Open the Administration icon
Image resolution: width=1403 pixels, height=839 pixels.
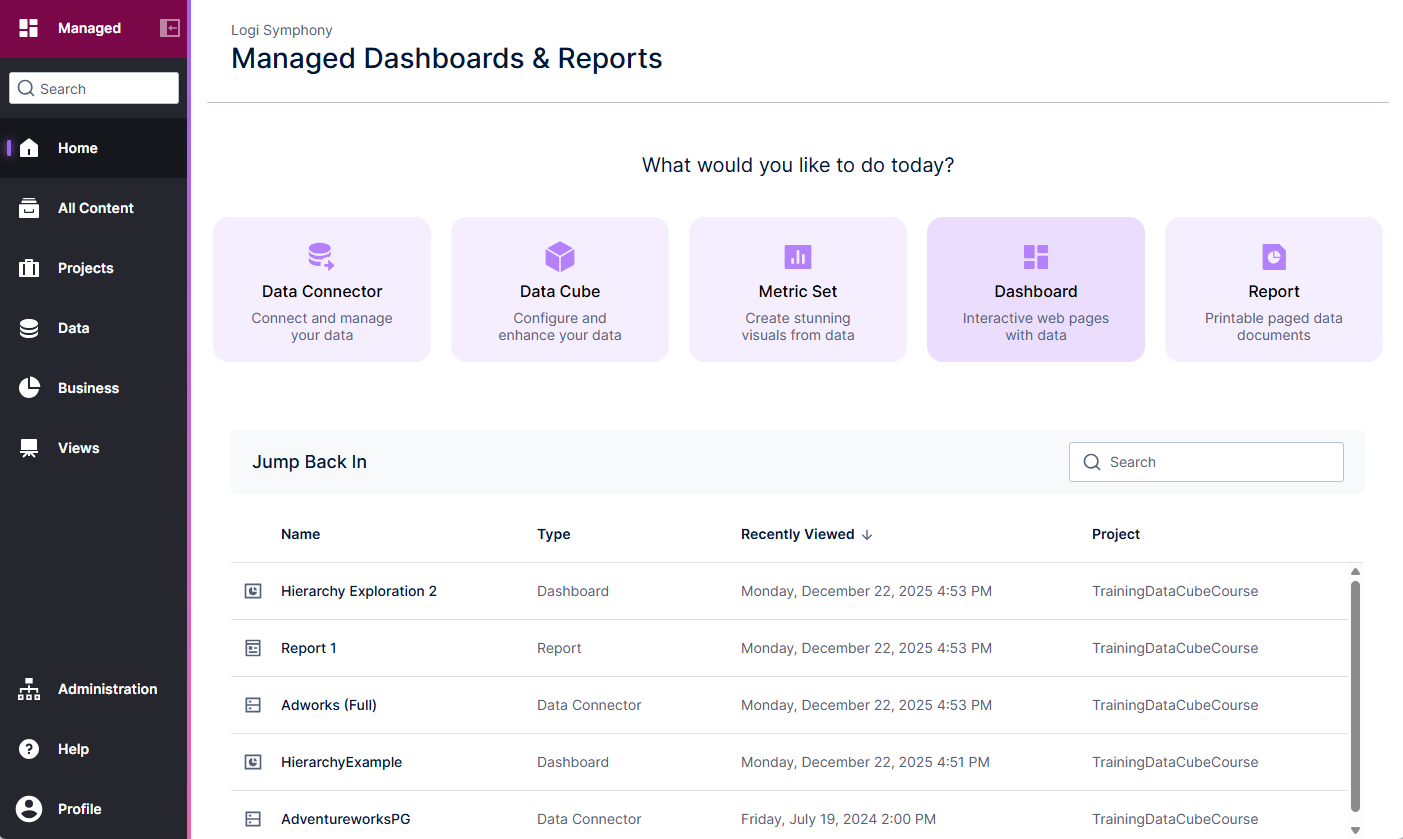(28, 688)
